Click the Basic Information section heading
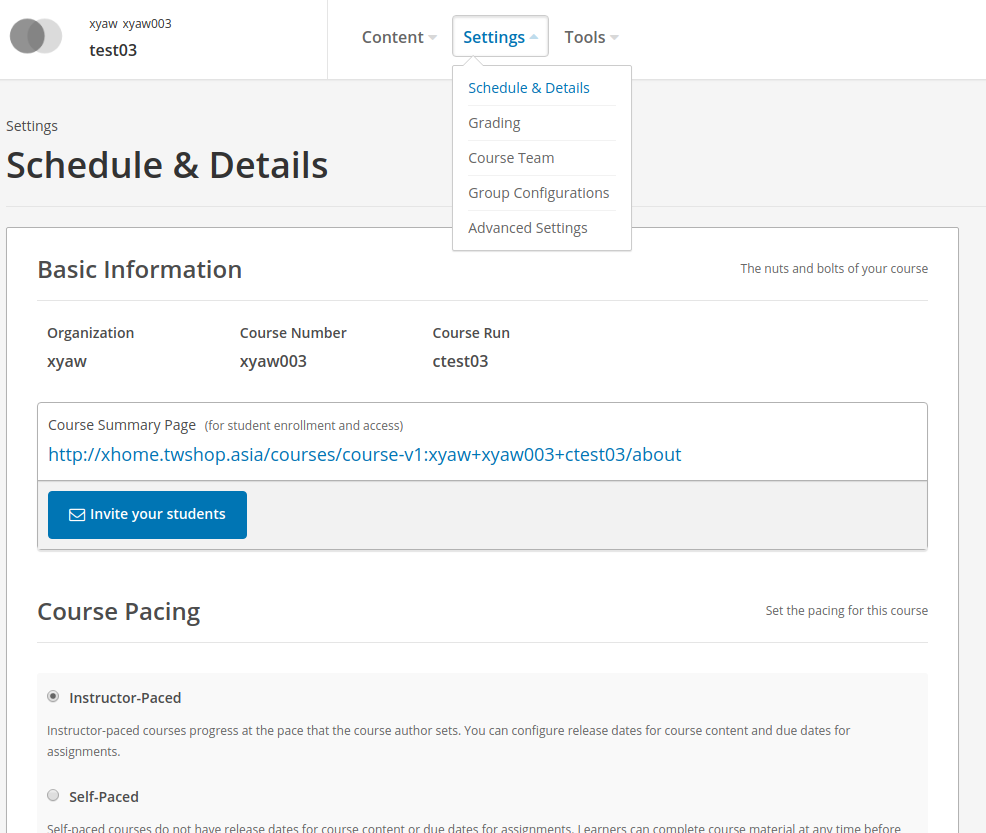 (x=140, y=270)
